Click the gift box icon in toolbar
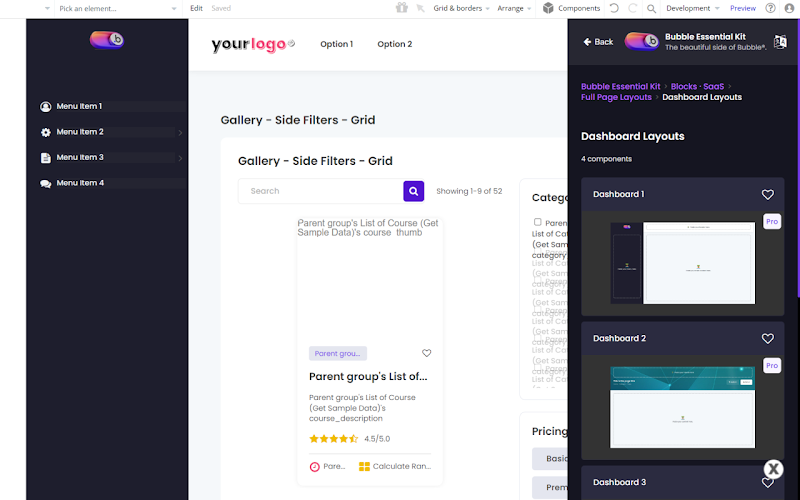The height and width of the screenshot is (500, 800). coord(402,8)
